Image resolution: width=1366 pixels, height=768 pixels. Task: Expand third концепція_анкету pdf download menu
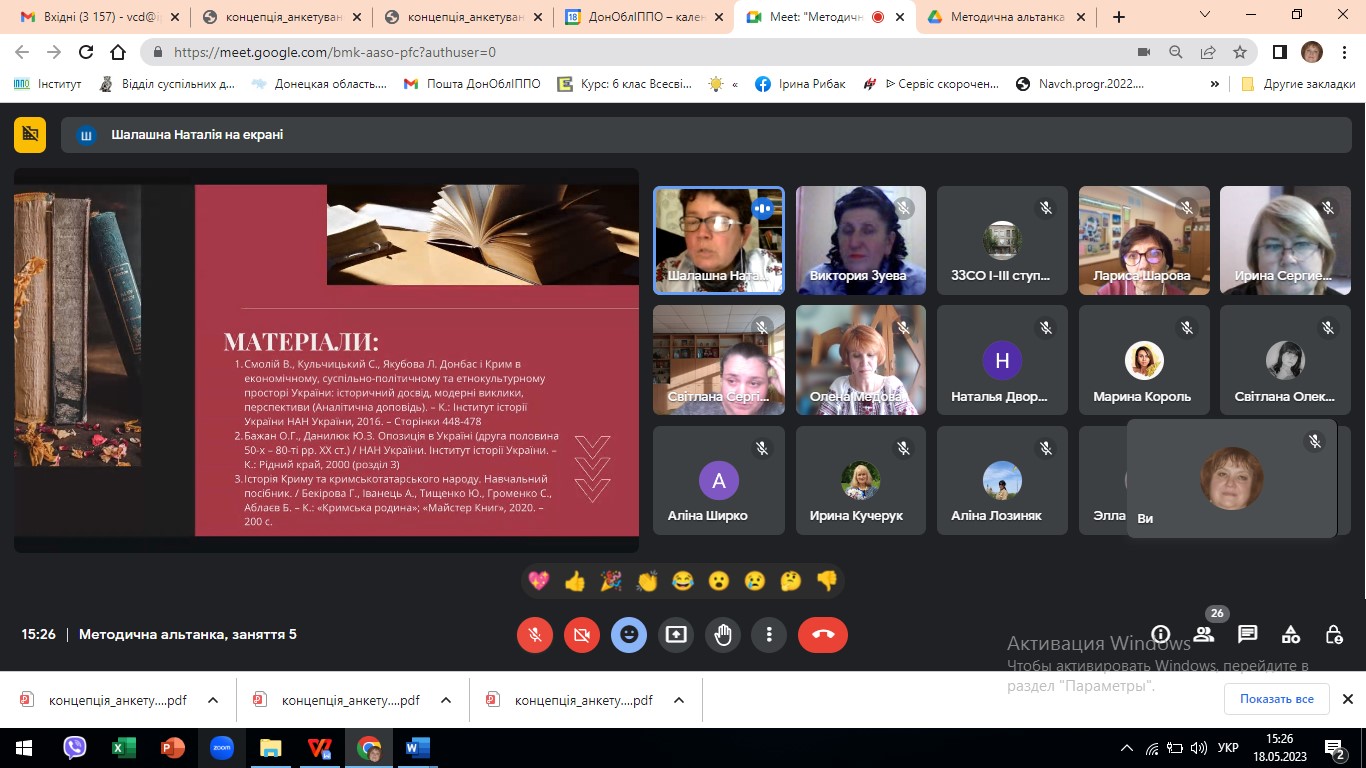coord(679,700)
